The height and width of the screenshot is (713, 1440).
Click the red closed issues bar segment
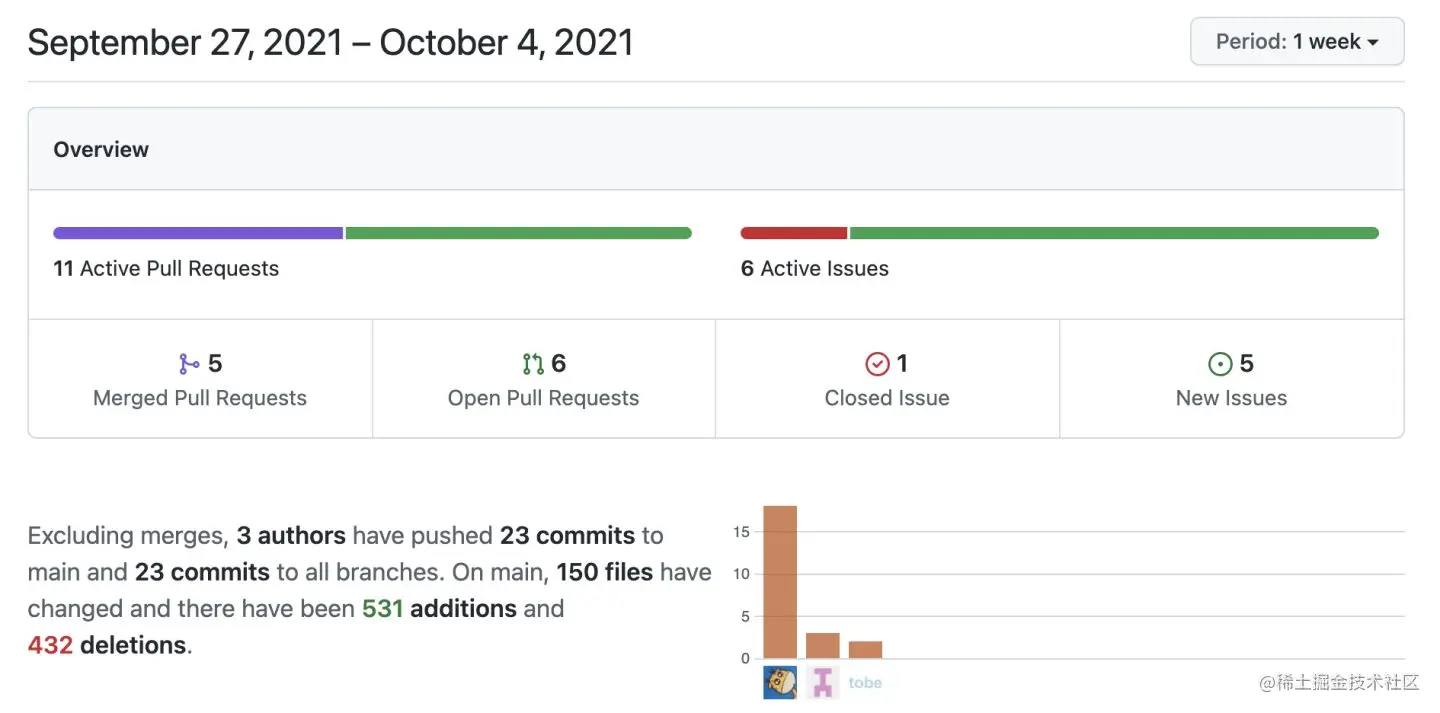click(793, 233)
